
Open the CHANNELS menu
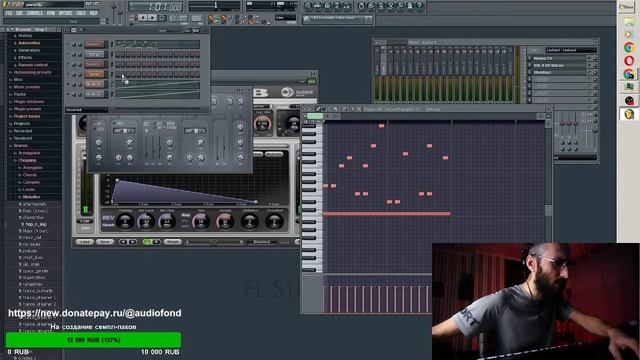35,13
